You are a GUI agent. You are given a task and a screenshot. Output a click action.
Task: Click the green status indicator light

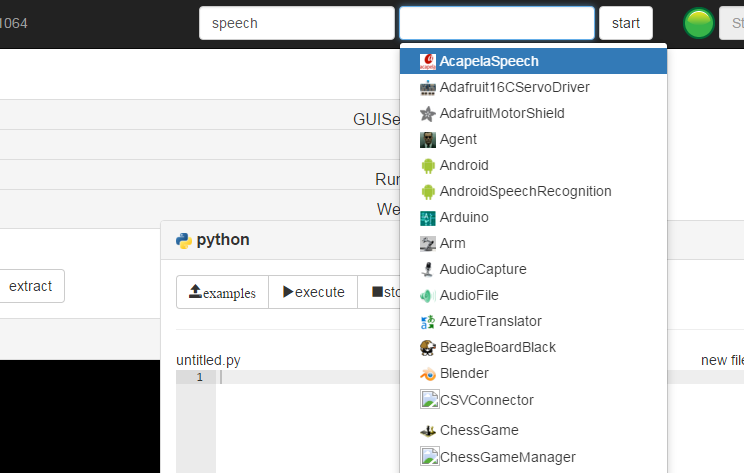coord(698,23)
